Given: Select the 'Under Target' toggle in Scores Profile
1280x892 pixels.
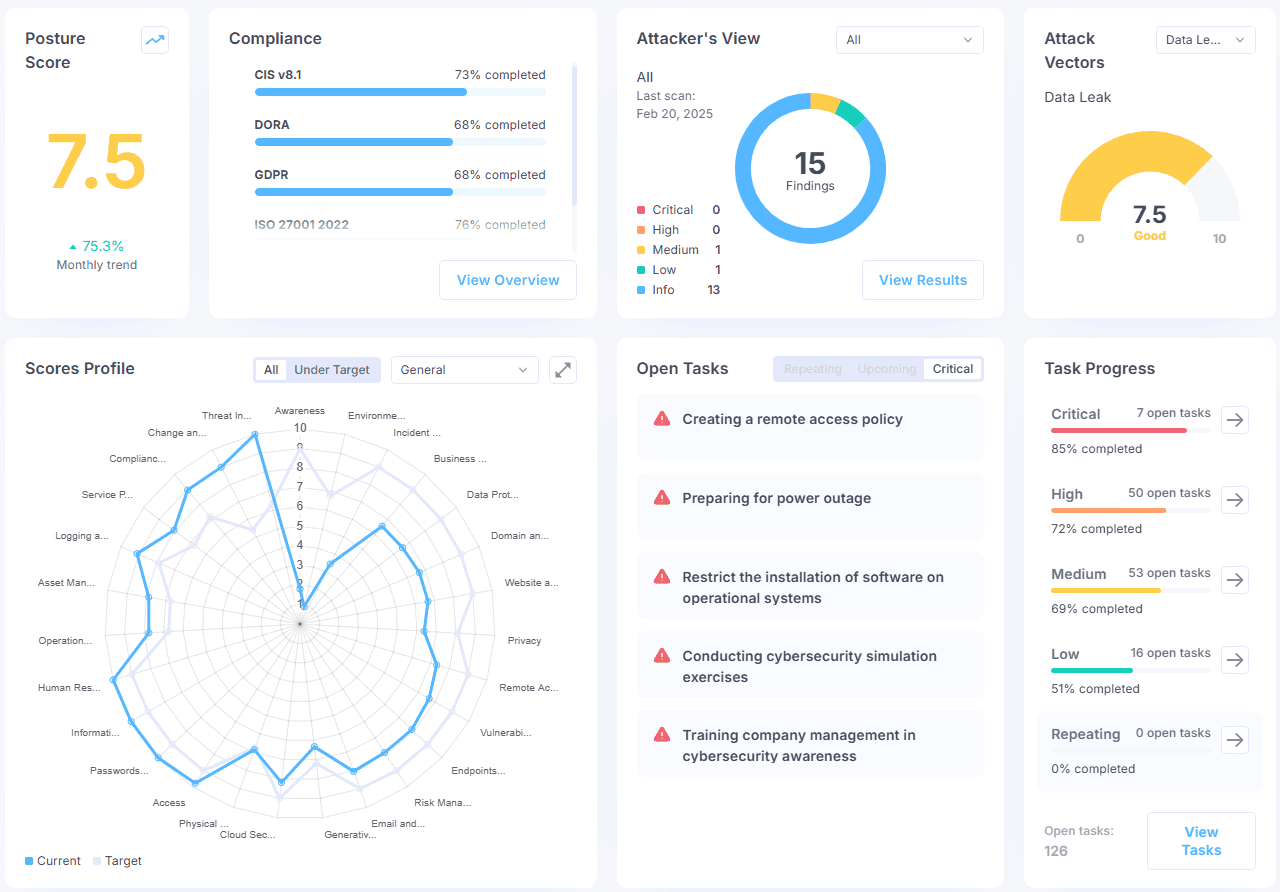Looking at the screenshot, I should tap(332, 370).
